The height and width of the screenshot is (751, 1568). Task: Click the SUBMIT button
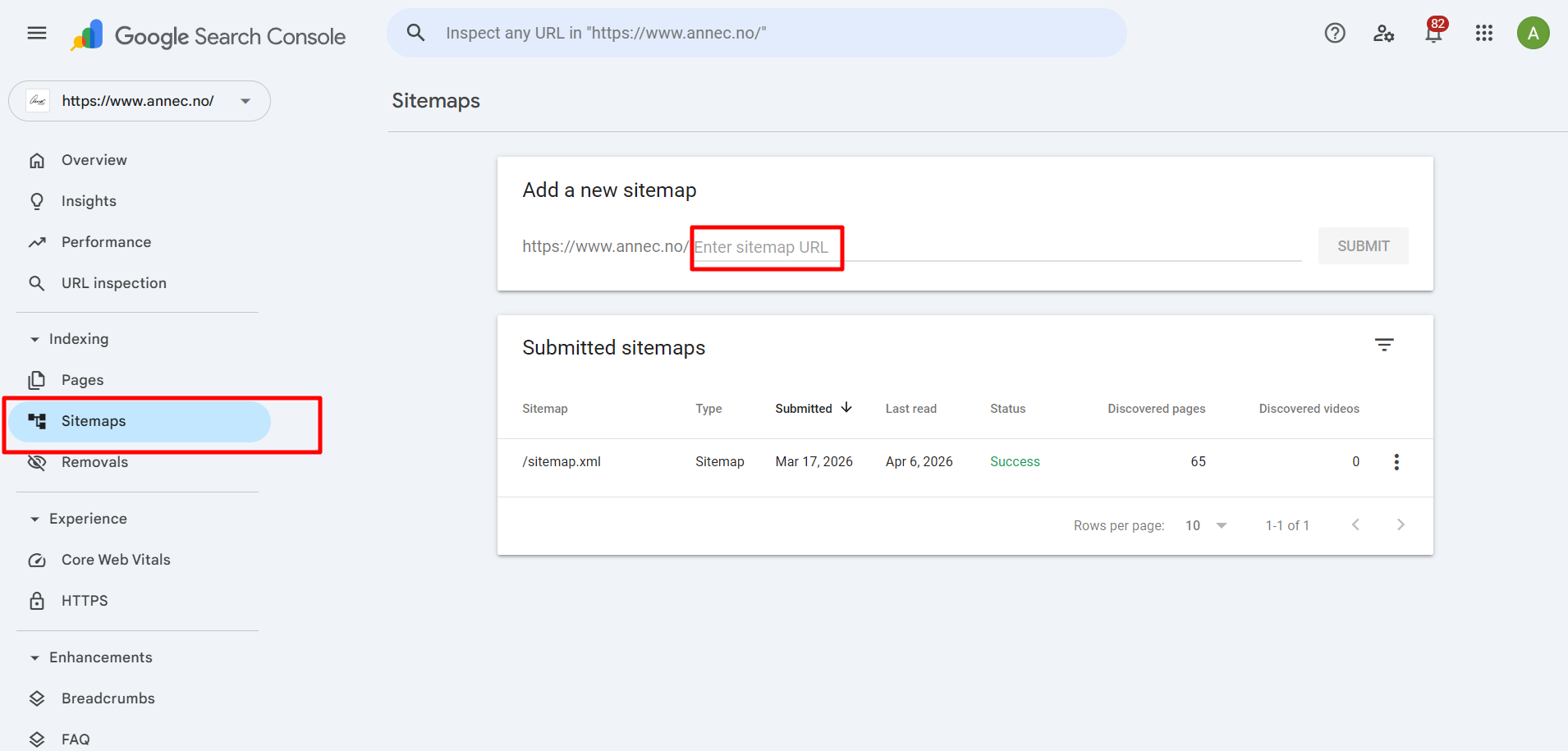(1363, 245)
